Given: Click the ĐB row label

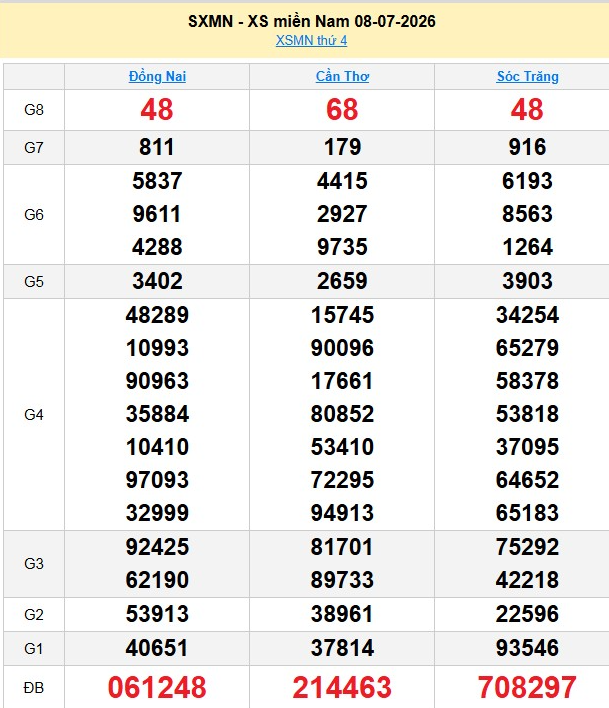Looking at the screenshot, I should point(34,688).
